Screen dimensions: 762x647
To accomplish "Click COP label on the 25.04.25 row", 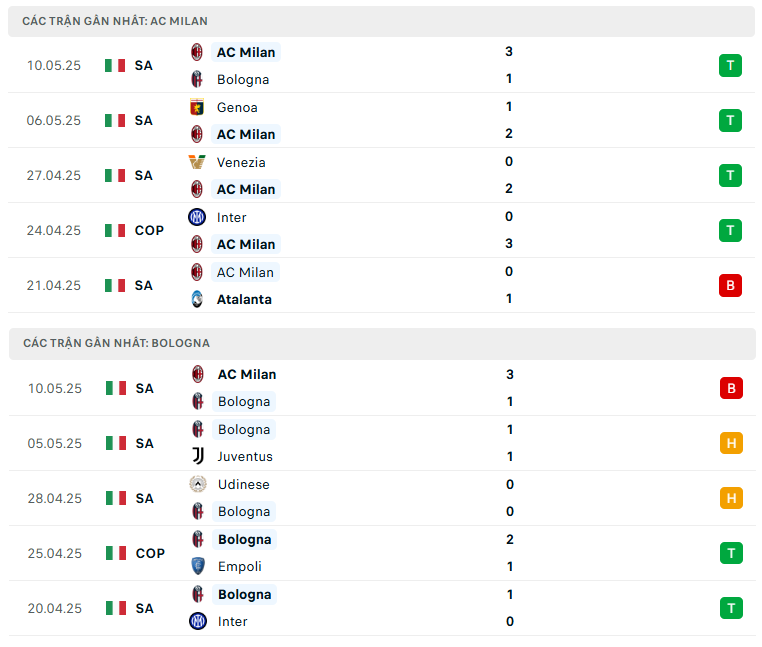I will click(149, 553).
